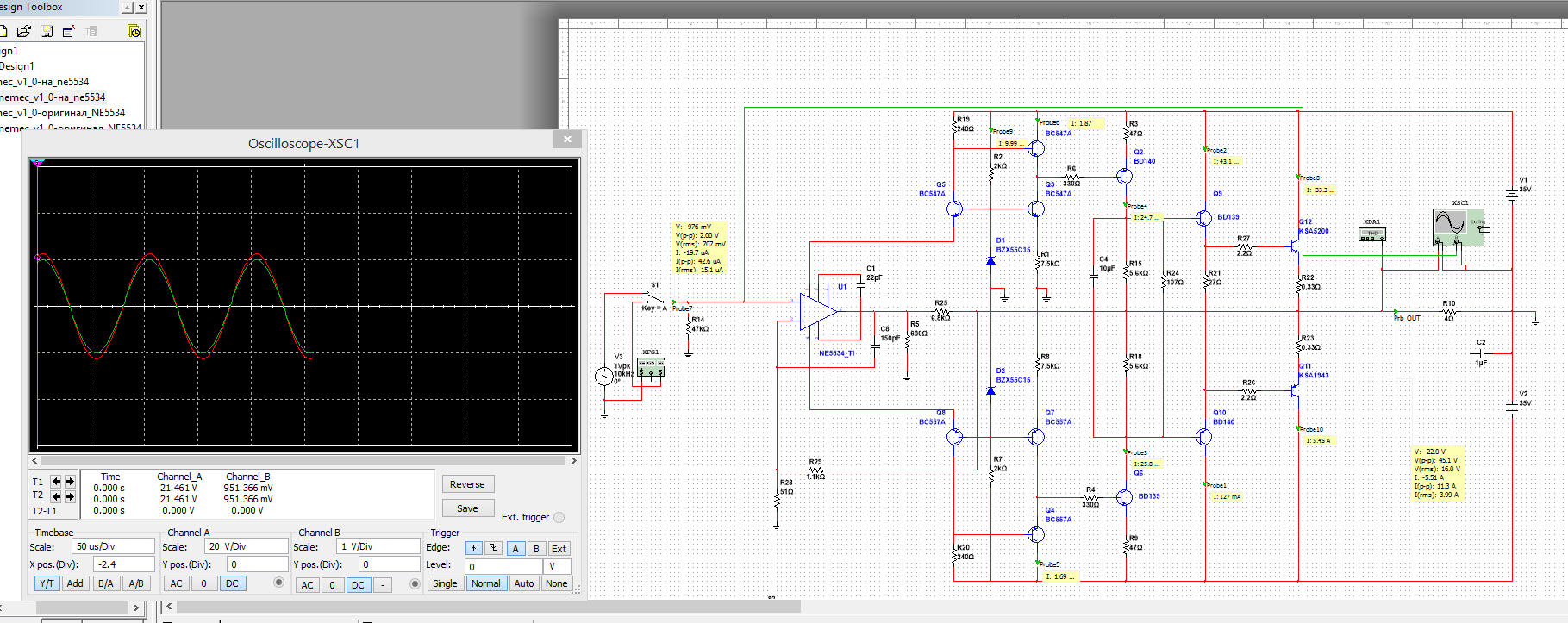Select falling edge trigger icon
The height and width of the screenshot is (623, 1568).
click(493, 548)
